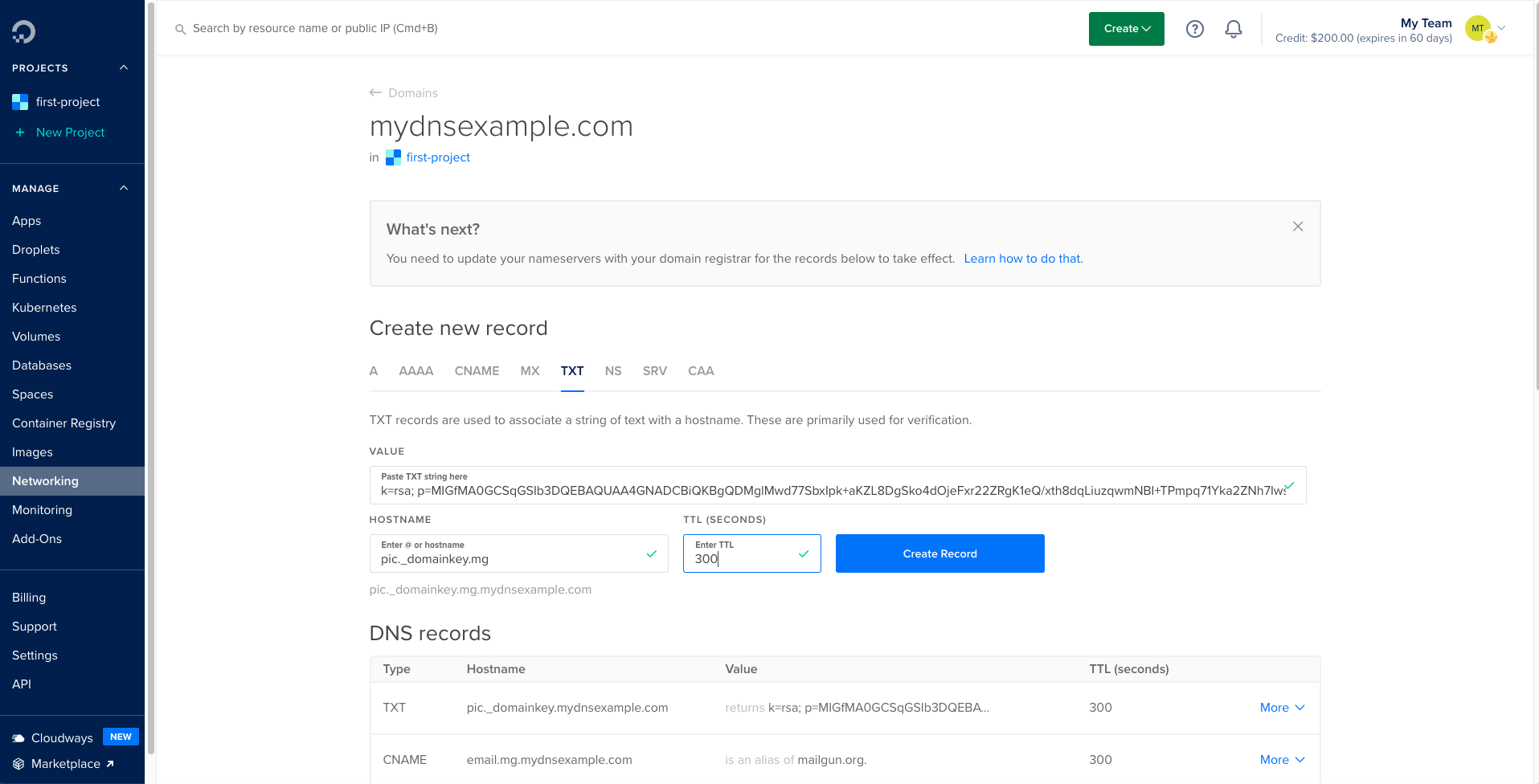Open Monitoring in the sidebar
Image resolution: width=1539 pixels, height=784 pixels.
(42, 510)
